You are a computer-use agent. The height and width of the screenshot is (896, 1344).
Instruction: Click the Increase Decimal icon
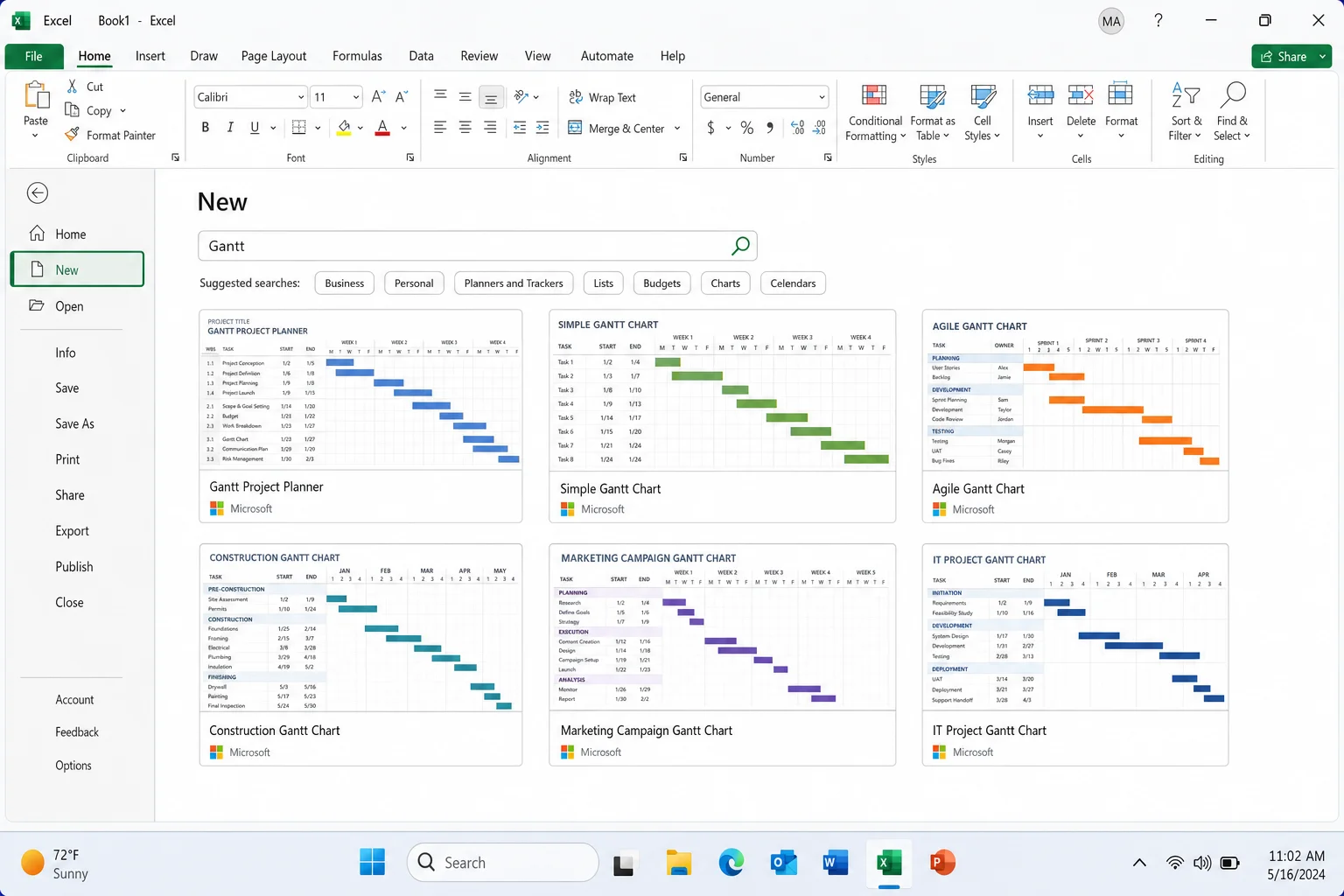click(797, 128)
